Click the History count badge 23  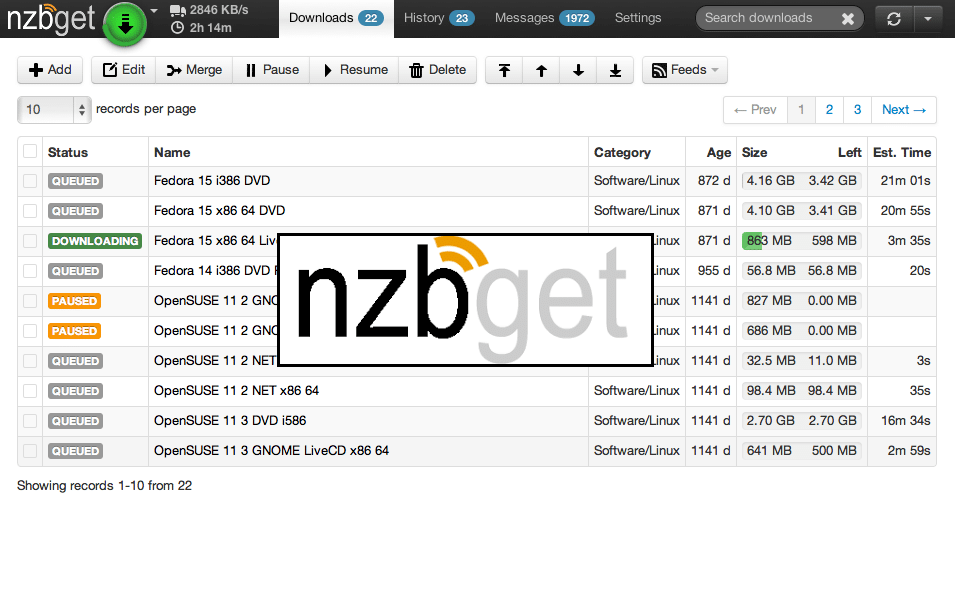coord(462,18)
